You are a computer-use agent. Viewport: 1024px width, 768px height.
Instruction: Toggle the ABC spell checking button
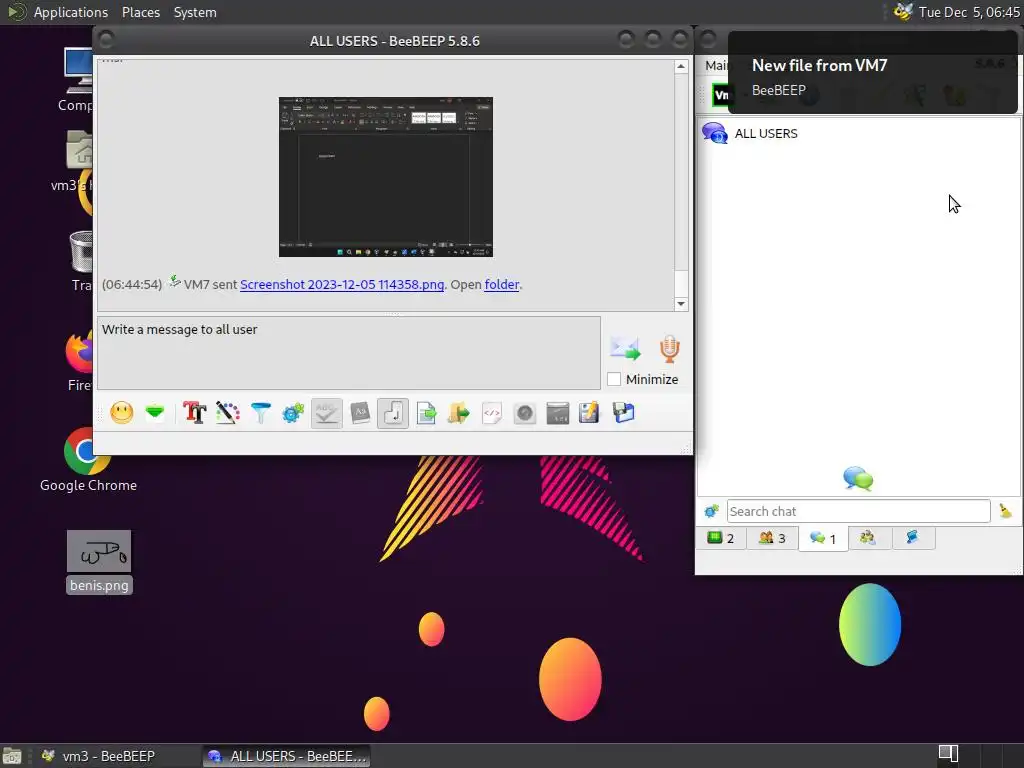point(327,413)
